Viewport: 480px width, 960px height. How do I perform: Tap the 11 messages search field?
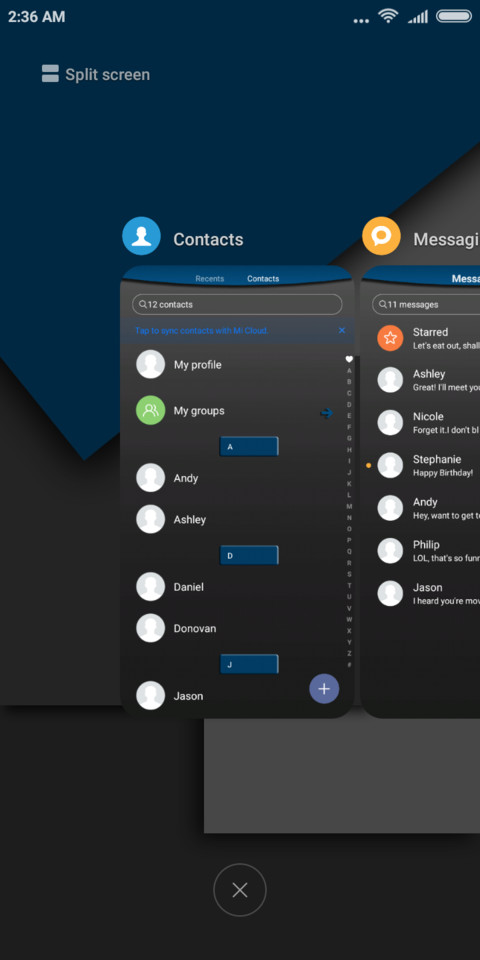pyautogui.click(x=426, y=304)
